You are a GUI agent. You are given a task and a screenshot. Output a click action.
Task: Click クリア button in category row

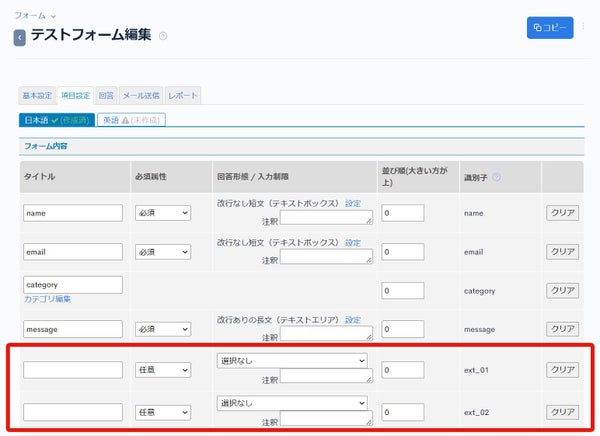click(x=562, y=291)
